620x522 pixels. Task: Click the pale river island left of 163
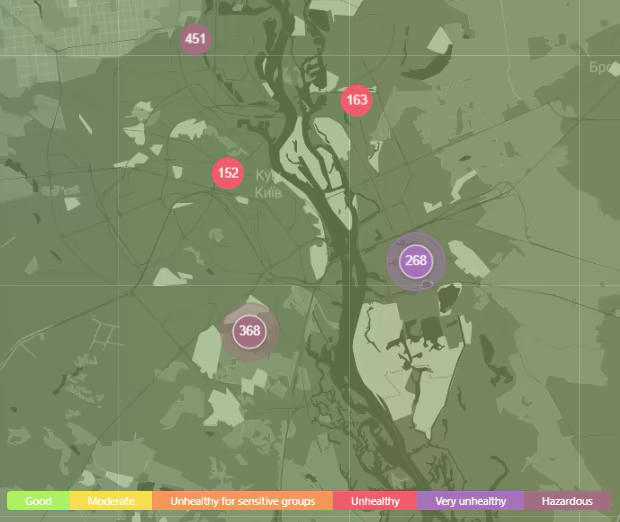point(325,132)
